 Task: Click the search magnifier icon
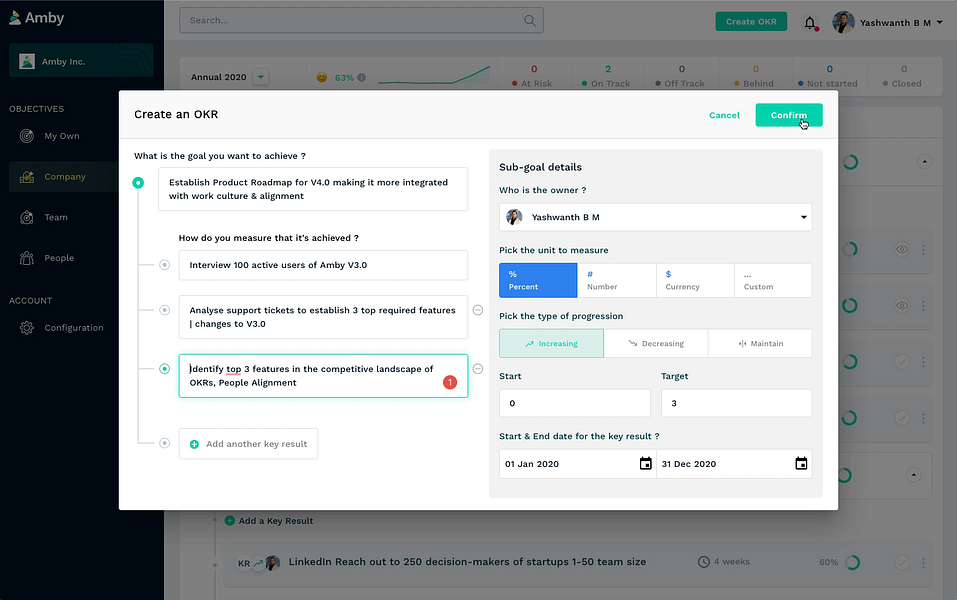(530, 21)
